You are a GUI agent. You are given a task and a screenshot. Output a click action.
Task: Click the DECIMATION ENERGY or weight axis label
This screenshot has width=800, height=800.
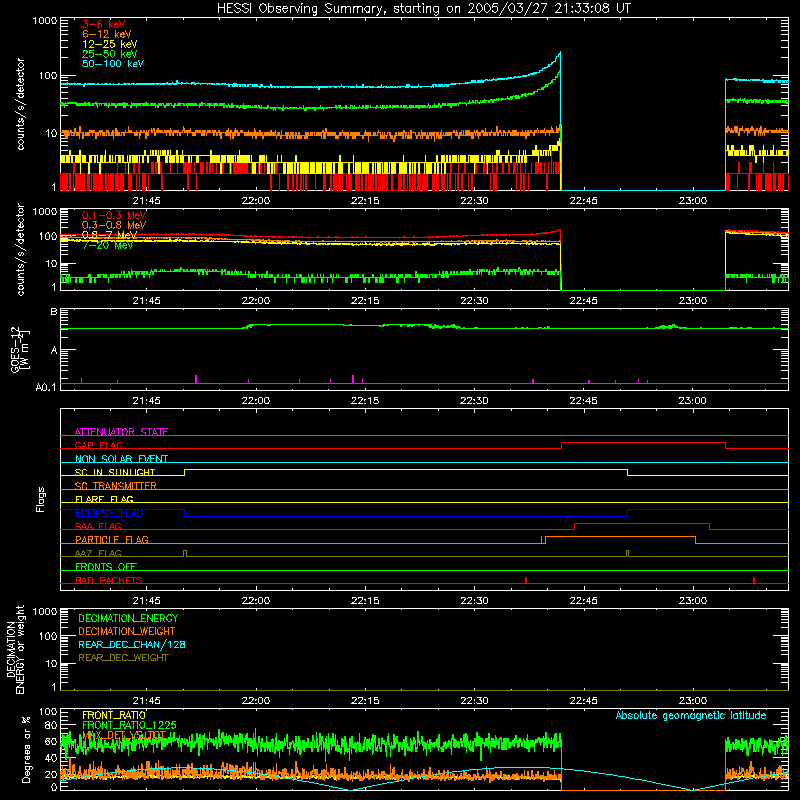[x=15, y=649]
